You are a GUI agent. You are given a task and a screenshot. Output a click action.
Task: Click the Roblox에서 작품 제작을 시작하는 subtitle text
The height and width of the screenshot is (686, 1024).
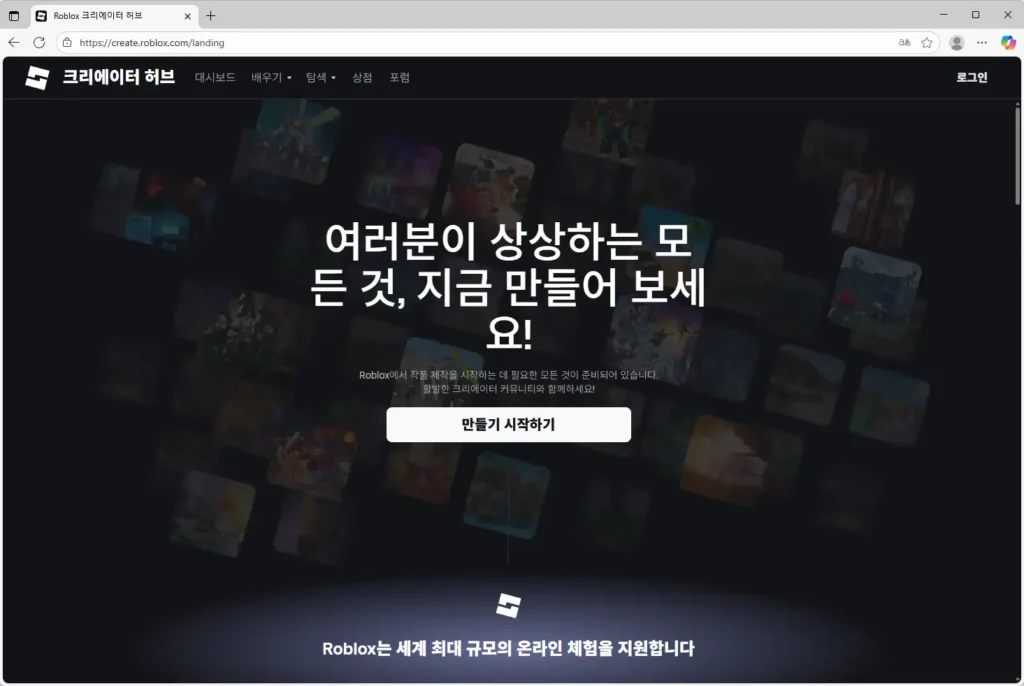point(508,382)
